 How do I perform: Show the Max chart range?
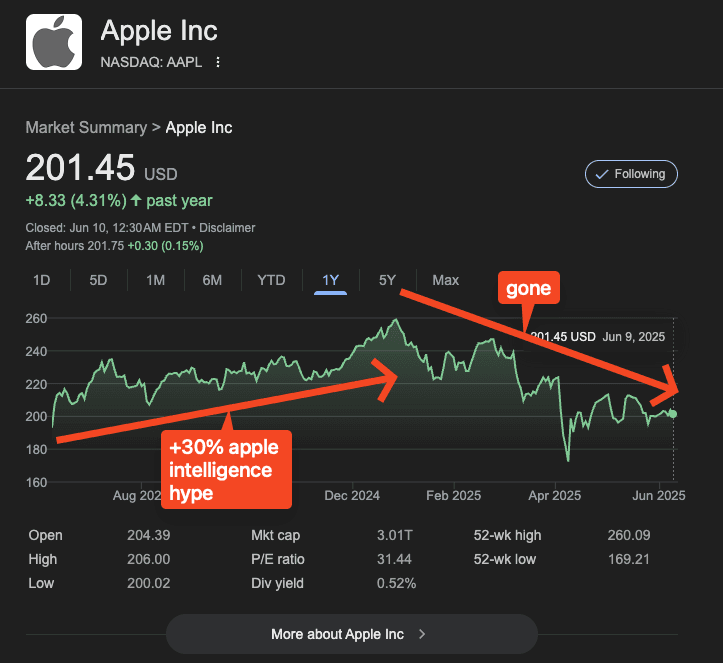tap(445, 280)
